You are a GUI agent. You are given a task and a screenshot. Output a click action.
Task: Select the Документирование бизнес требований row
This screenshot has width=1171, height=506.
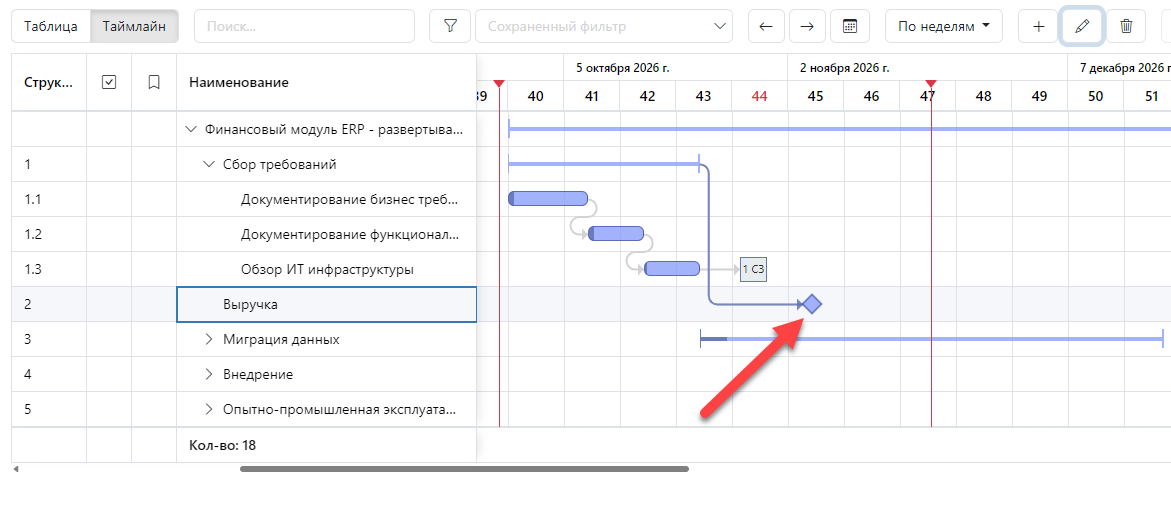(x=348, y=199)
